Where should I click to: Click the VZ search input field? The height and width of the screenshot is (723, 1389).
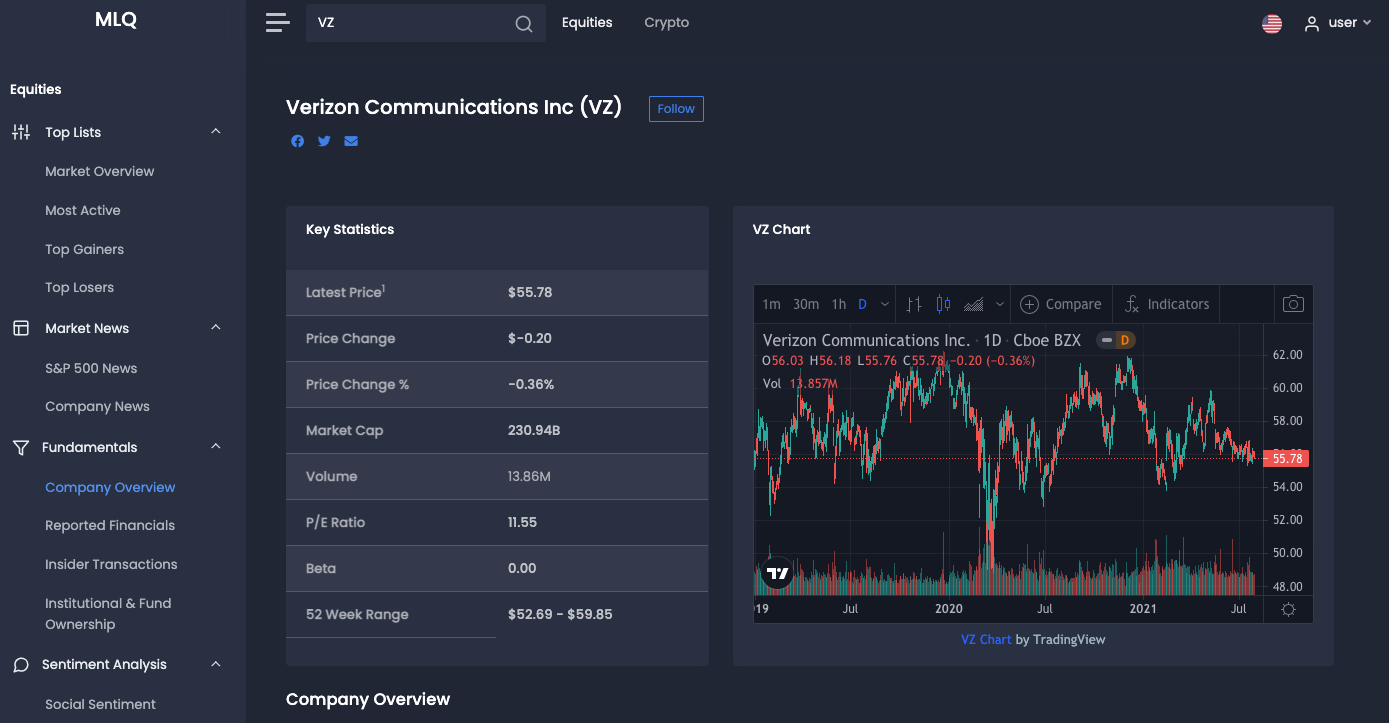click(x=412, y=23)
